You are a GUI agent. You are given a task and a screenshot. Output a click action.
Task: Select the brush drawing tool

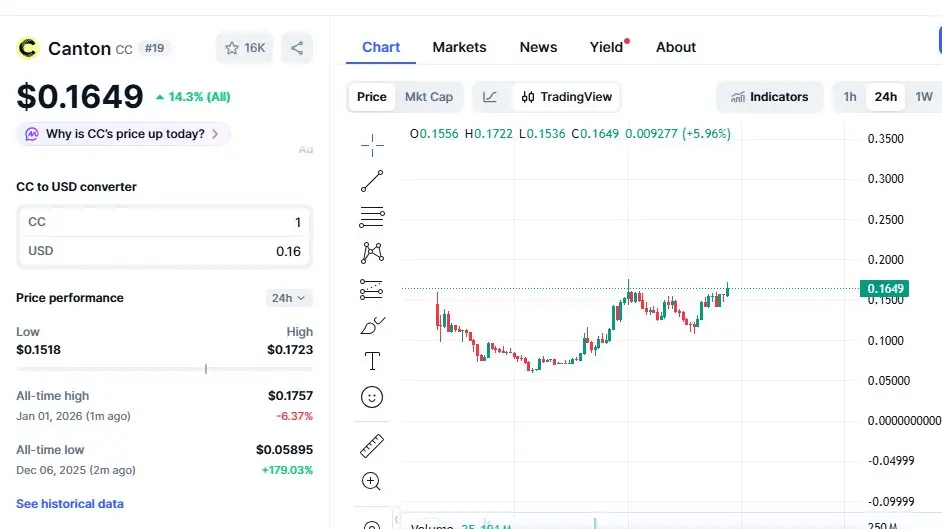pos(372,326)
